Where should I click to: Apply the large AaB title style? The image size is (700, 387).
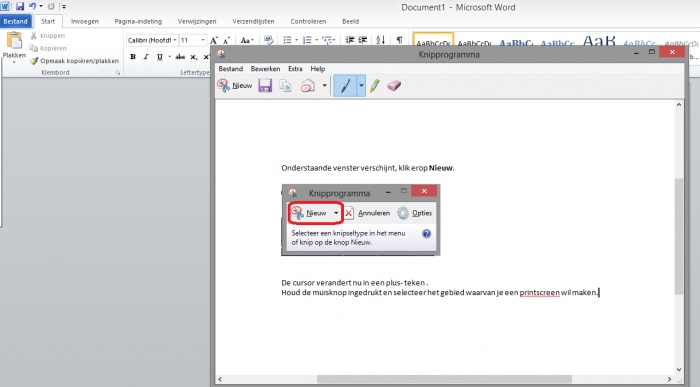(599, 41)
